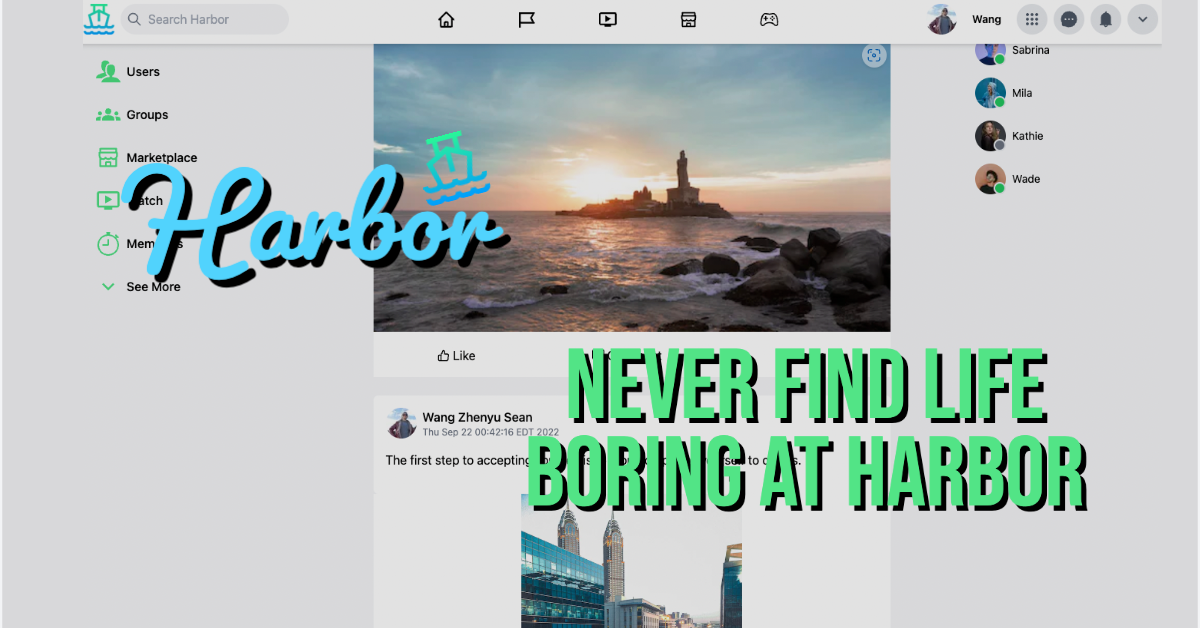Click the Marketplace shop icon in the sidebar

[x=108, y=158]
